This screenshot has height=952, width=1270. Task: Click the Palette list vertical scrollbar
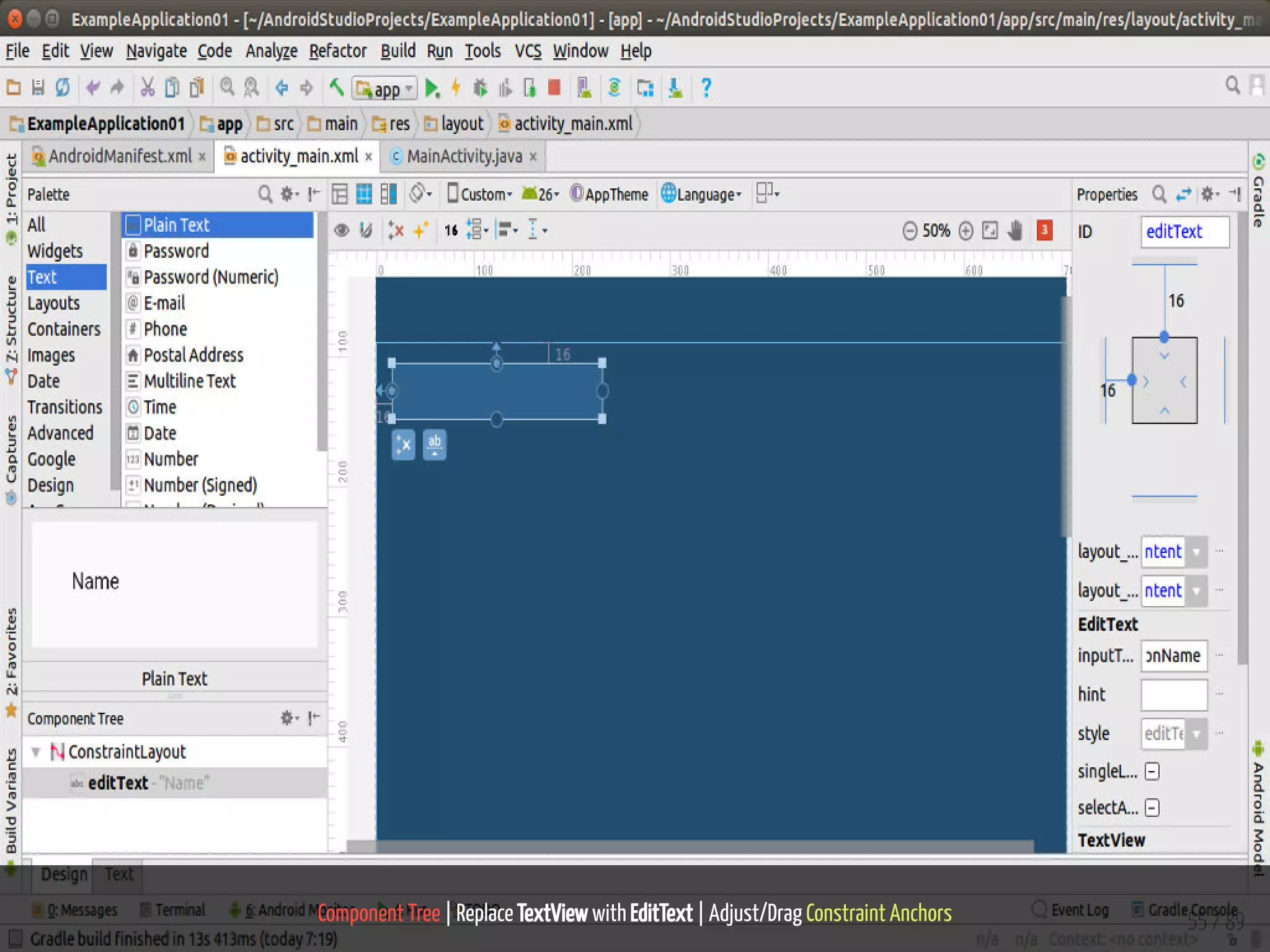click(321, 332)
